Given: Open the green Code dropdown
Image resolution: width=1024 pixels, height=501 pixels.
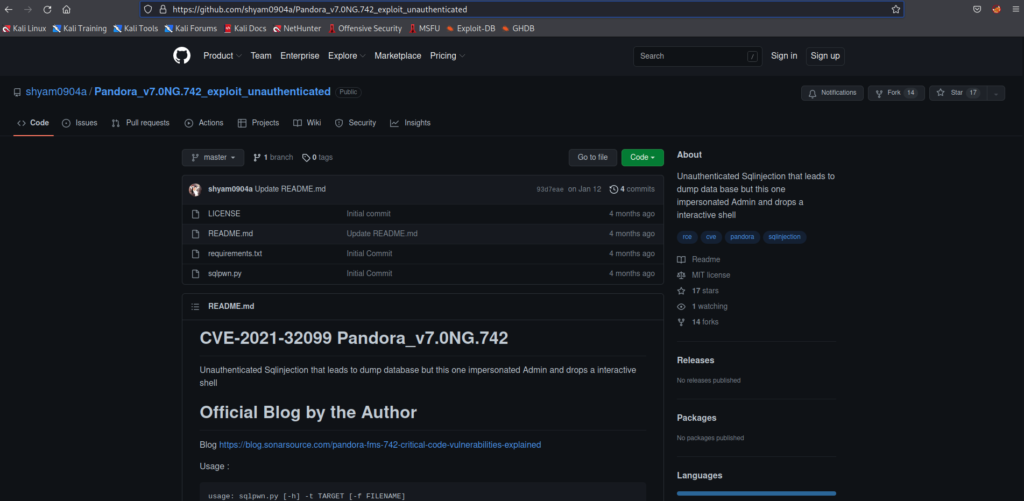Looking at the screenshot, I should click(642, 157).
